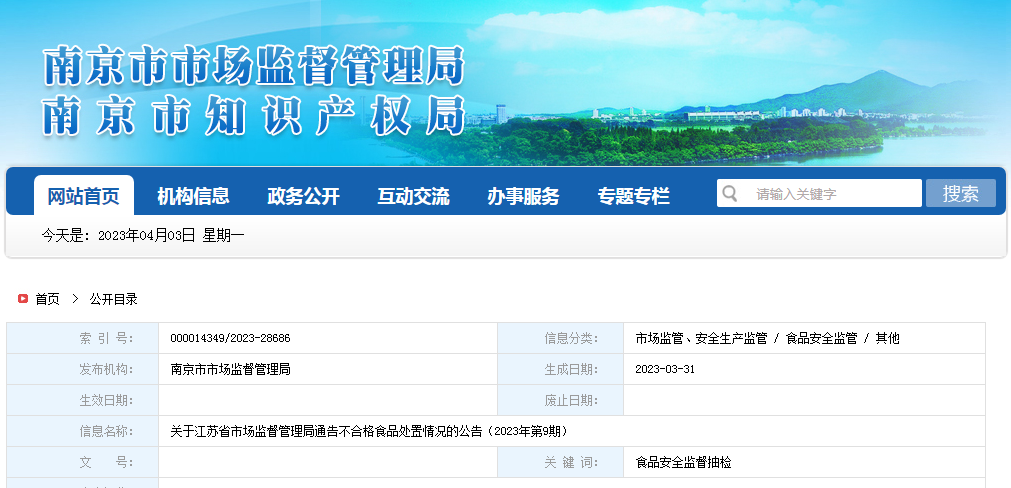Click the 索引号 label cell
The height and width of the screenshot is (488, 1011).
(83, 338)
